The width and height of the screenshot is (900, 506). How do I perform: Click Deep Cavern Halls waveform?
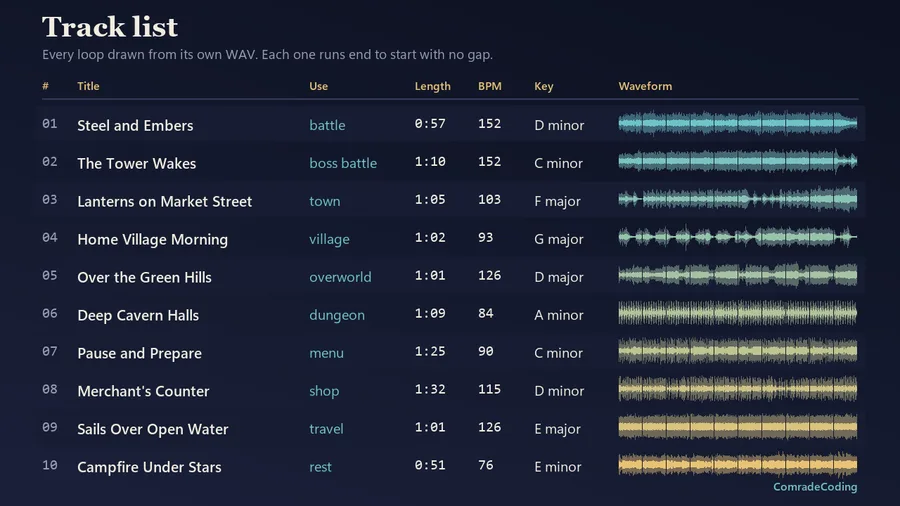point(738,313)
